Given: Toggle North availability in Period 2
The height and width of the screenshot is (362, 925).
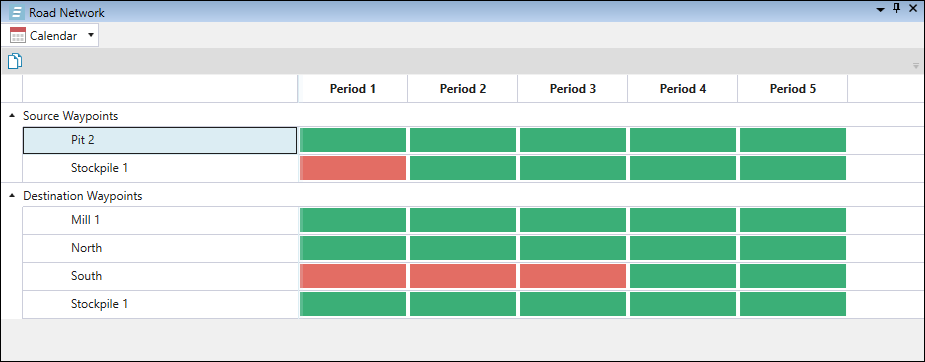Looking at the screenshot, I should (462, 248).
